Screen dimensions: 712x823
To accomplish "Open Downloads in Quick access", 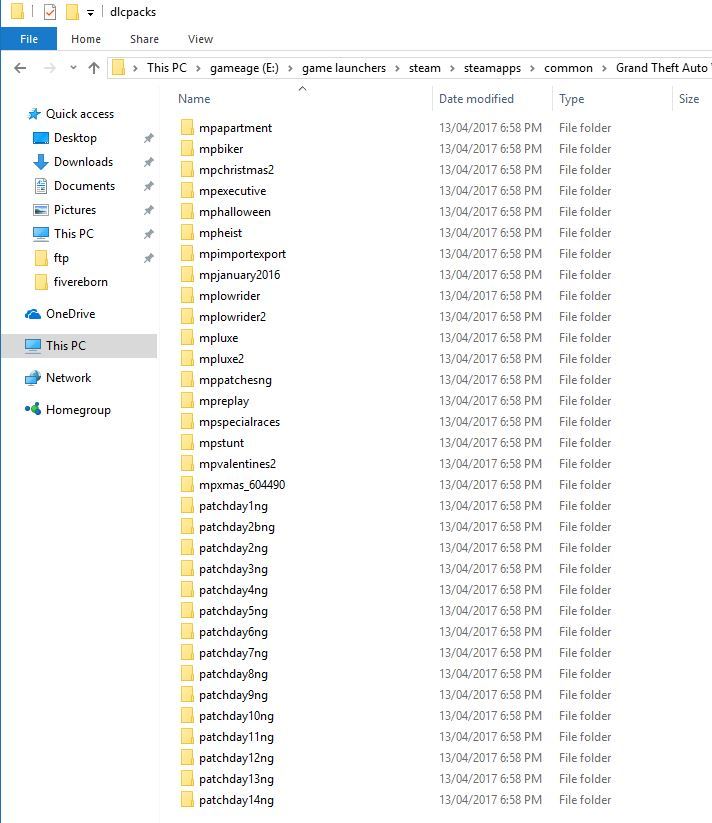I will click(83, 162).
